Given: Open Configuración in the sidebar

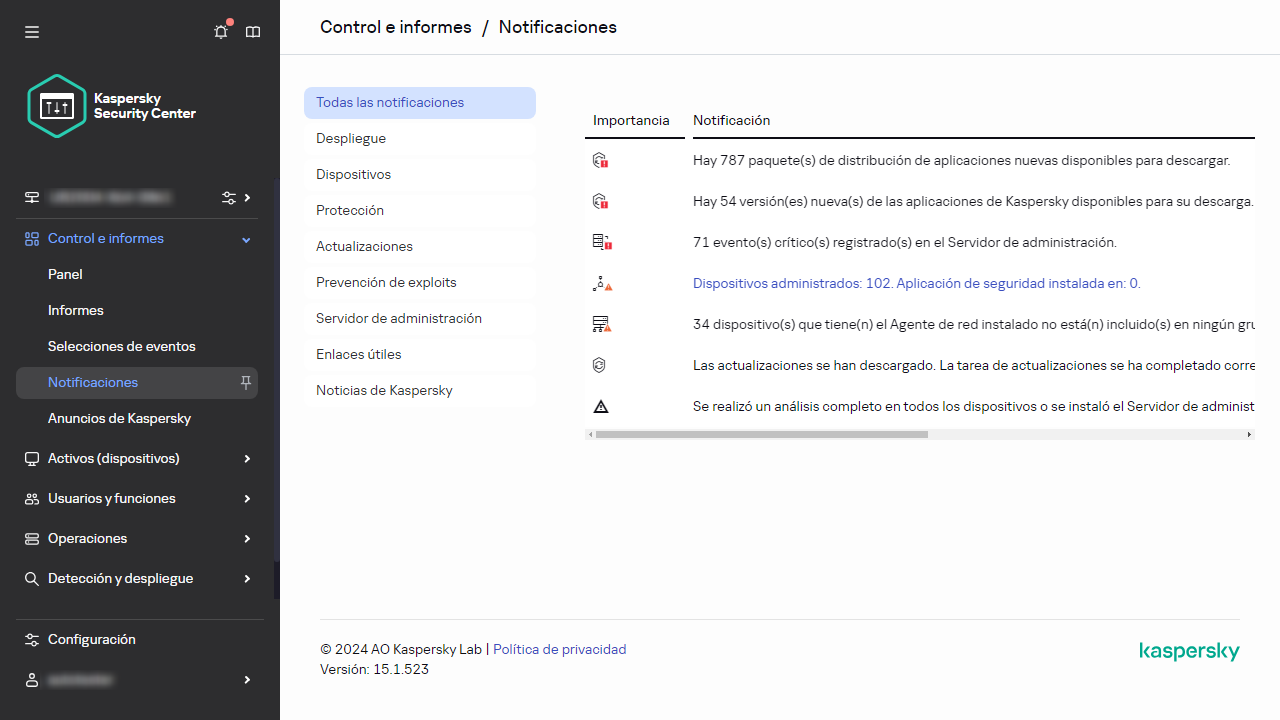Looking at the screenshot, I should (92, 640).
